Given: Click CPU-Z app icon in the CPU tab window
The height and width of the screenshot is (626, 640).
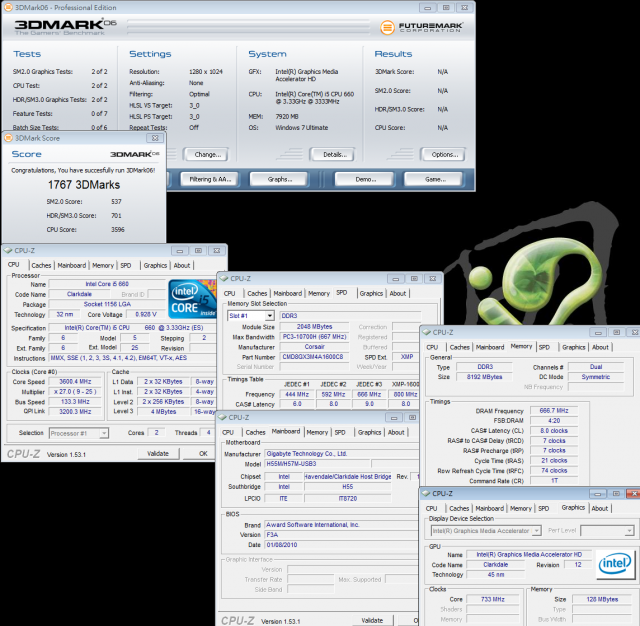Looking at the screenshot, I should pyautogui.click(x=8, y=250).
